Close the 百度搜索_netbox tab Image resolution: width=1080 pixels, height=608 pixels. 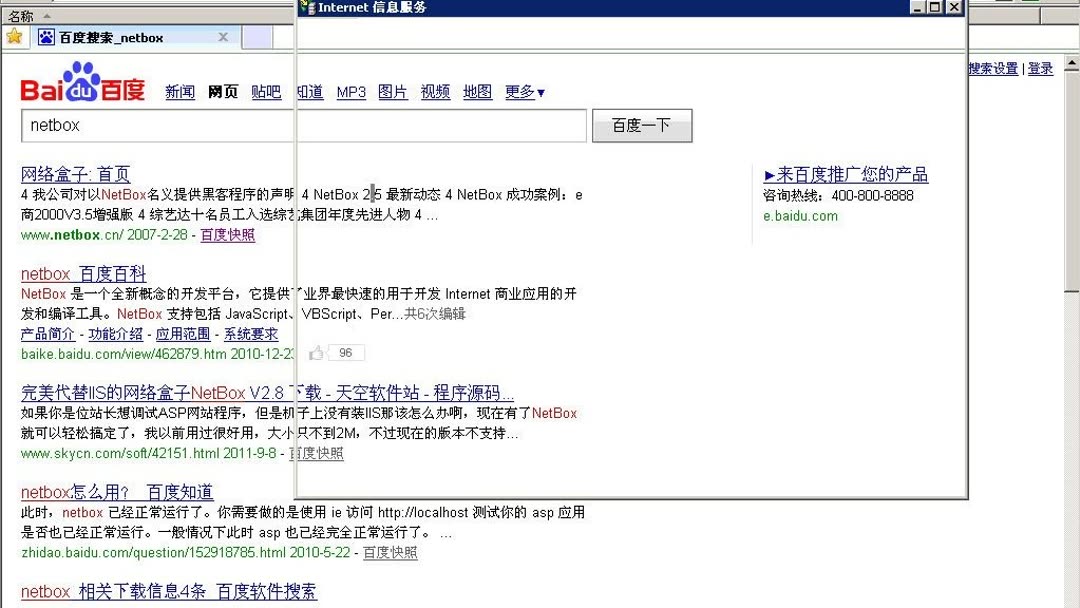point(224,36)
